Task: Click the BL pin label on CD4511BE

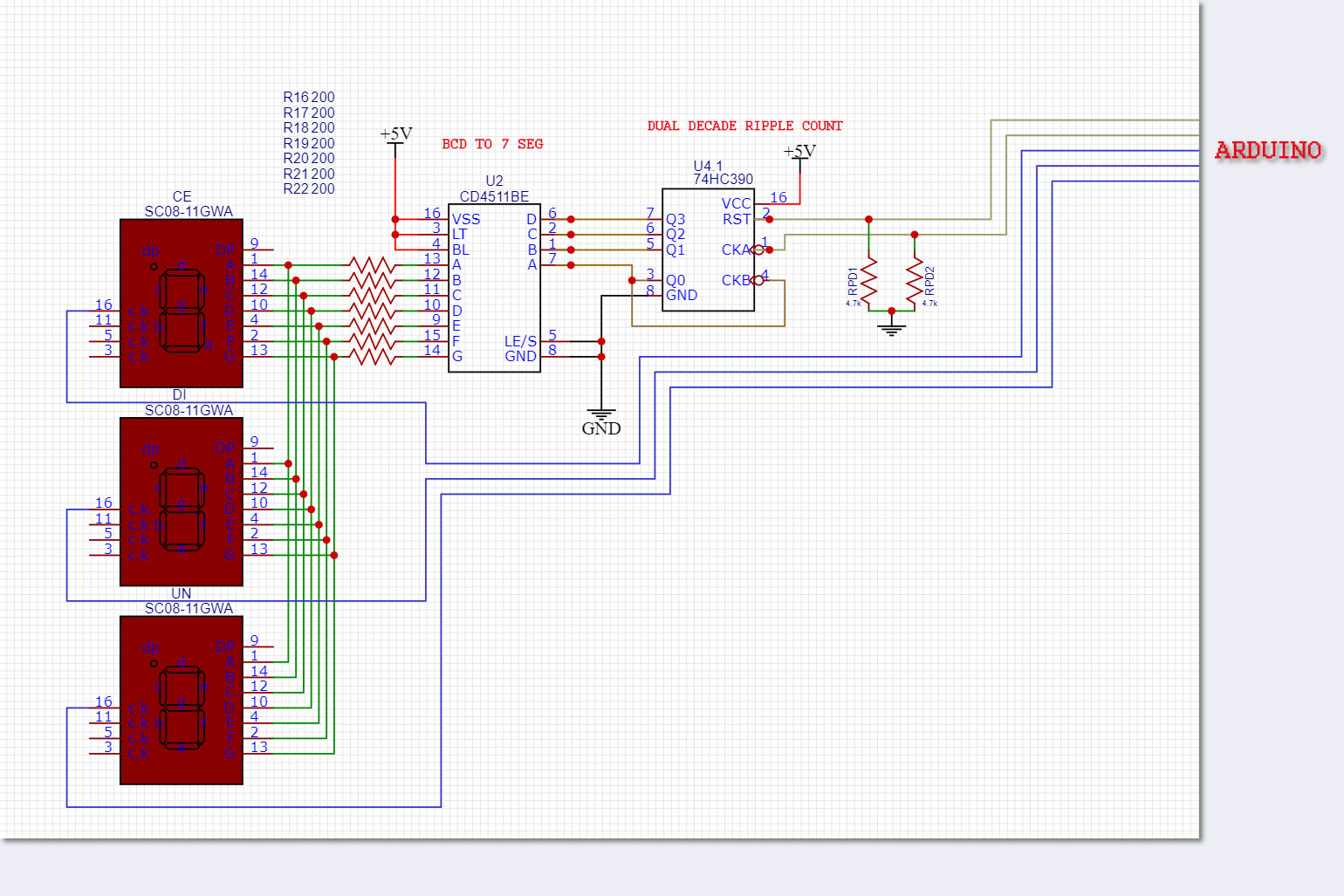Action: 460,250
